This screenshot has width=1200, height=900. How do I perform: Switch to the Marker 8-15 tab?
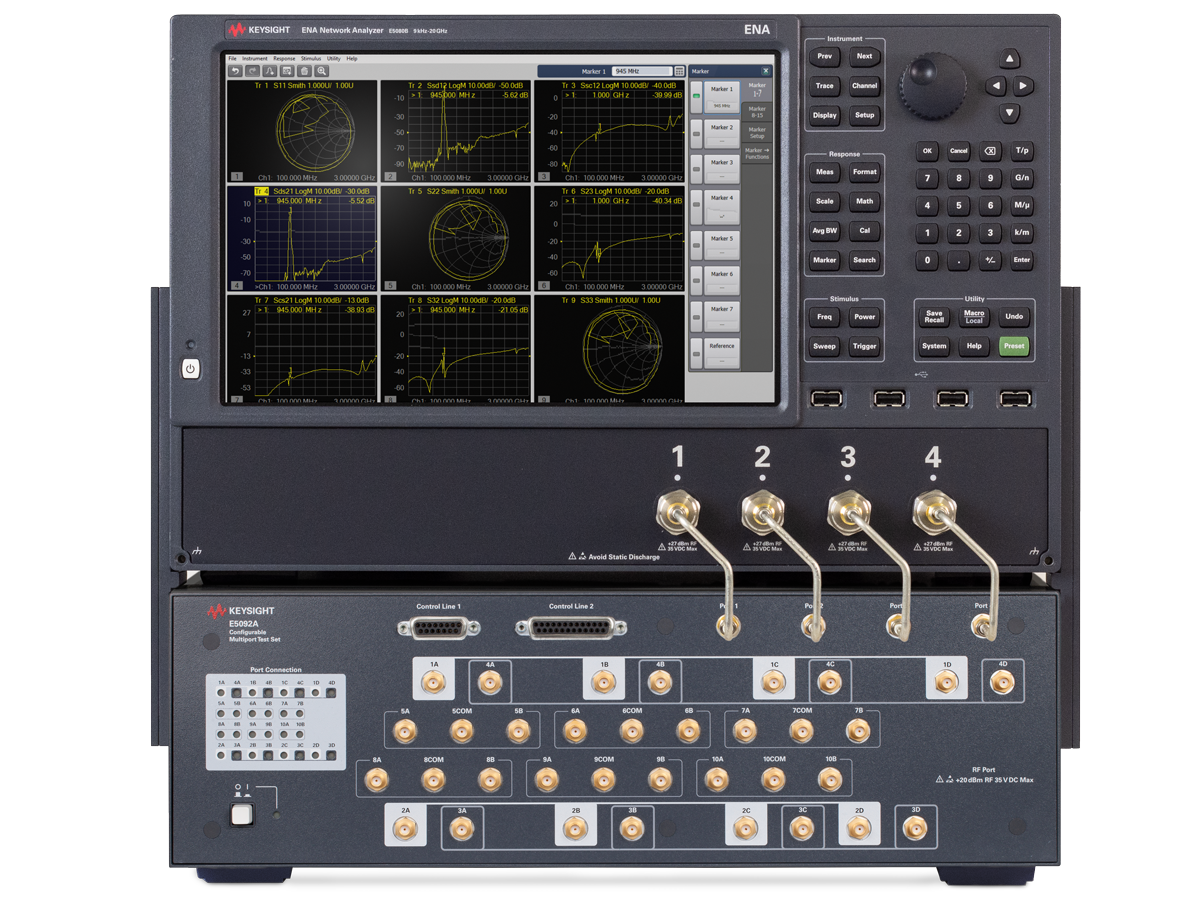coord(757,111)
